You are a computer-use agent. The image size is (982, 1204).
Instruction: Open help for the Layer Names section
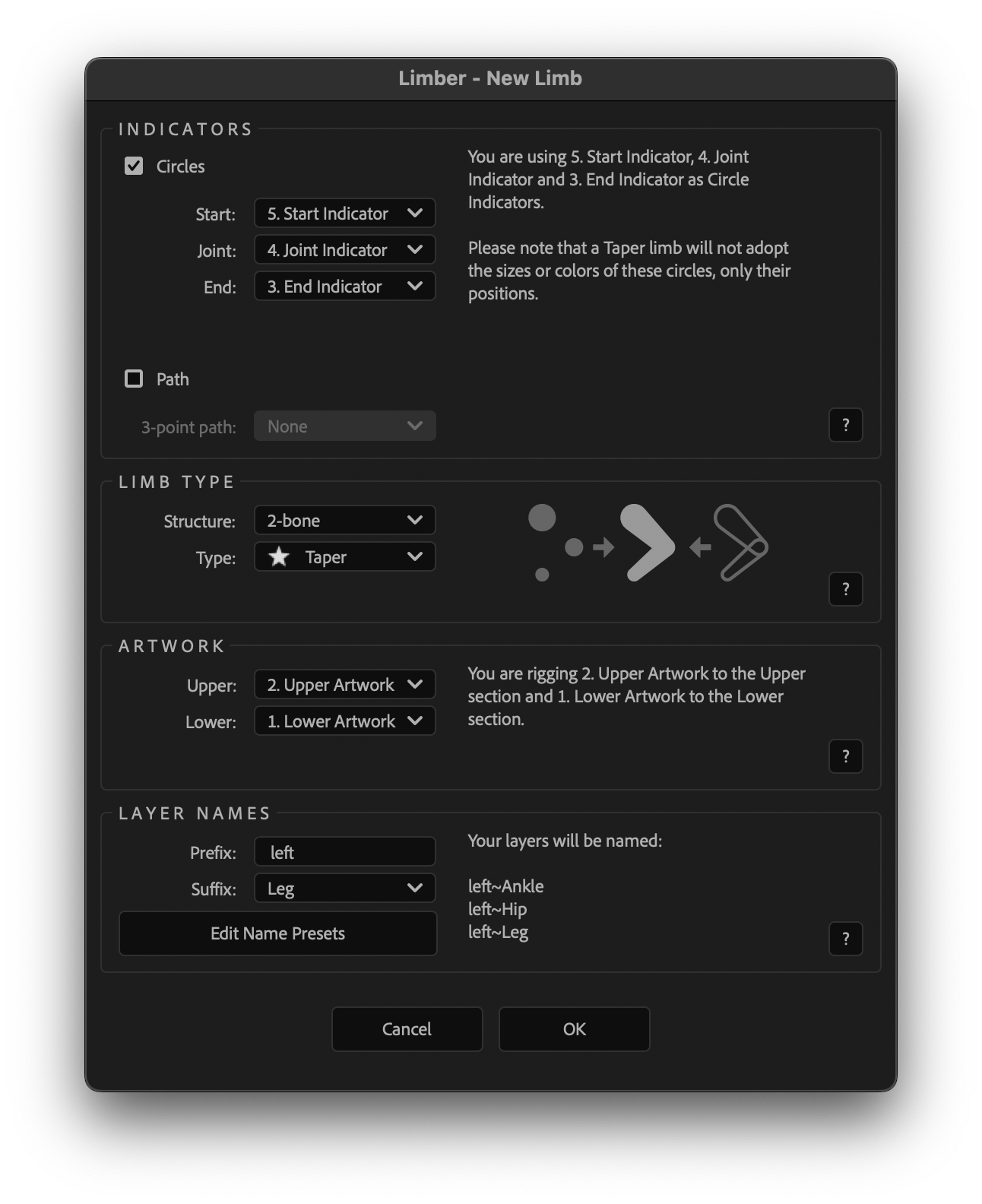click(x=845, y=939)
